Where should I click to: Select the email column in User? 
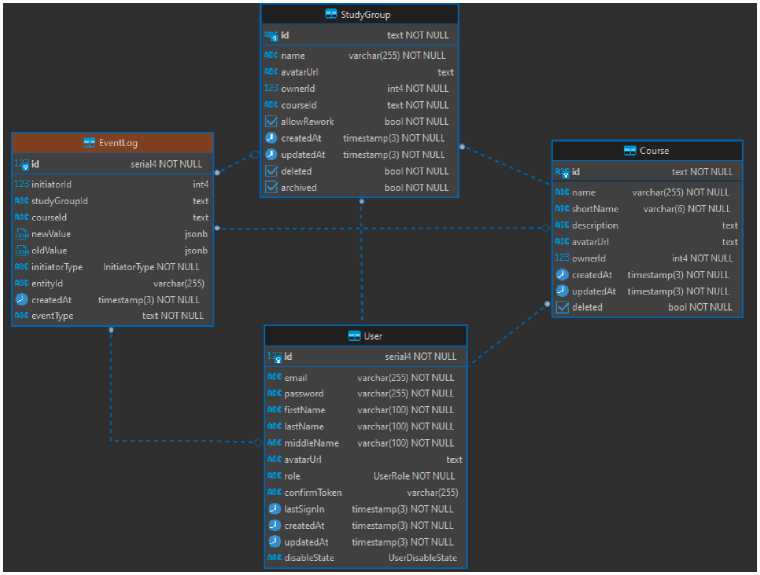pyautogui.click(x=296, y=378)
